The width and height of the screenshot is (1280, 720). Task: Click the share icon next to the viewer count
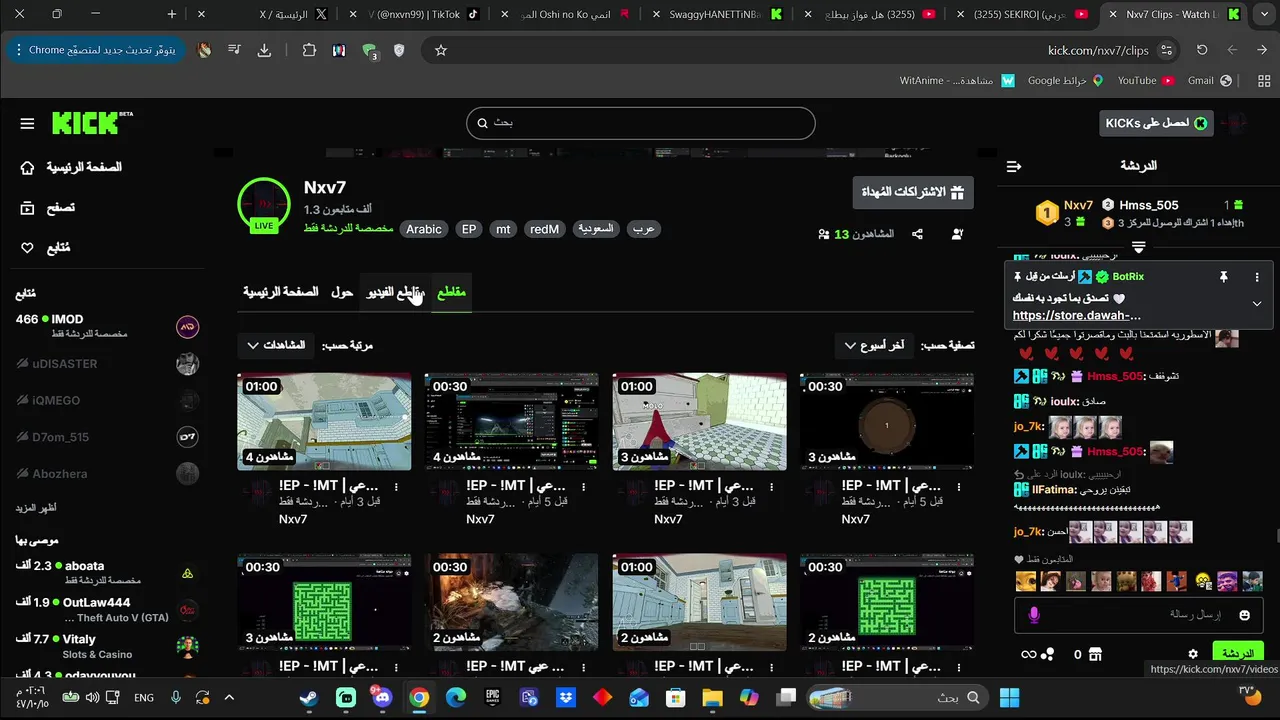[x=917, y=234]
